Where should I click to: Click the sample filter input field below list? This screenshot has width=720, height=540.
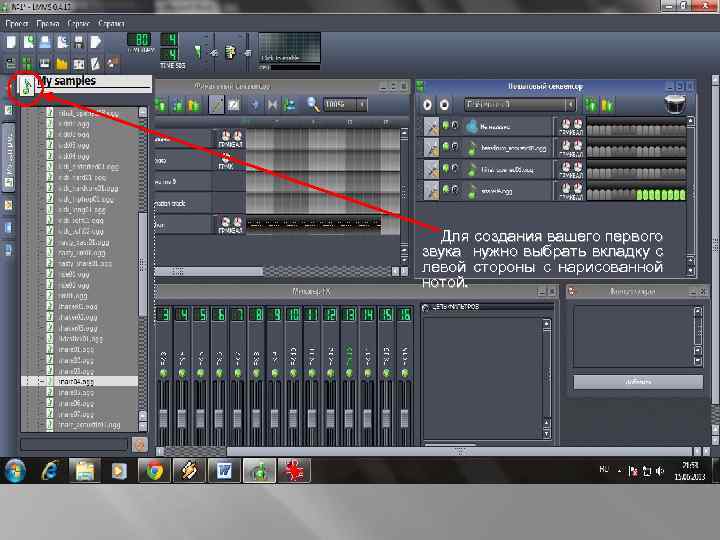click(x=74, y=444)
